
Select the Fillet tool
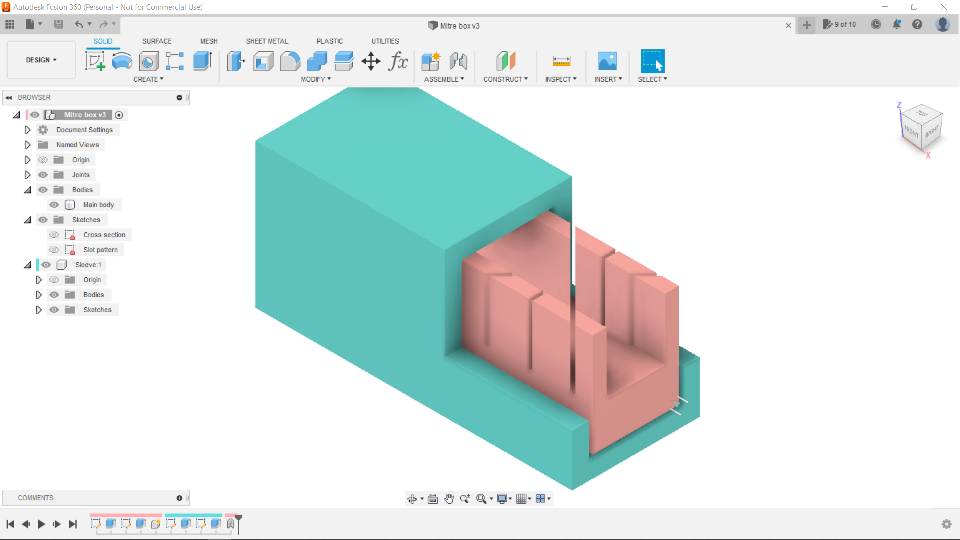290,61
